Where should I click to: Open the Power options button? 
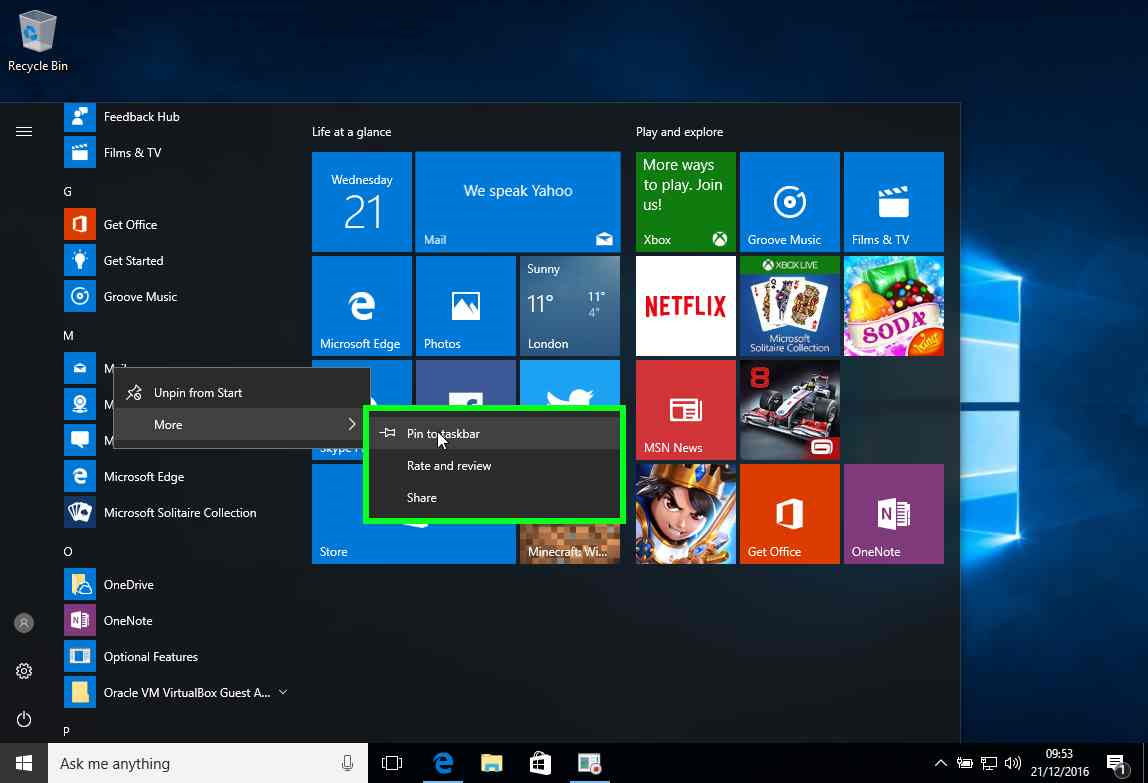(23, 719)
